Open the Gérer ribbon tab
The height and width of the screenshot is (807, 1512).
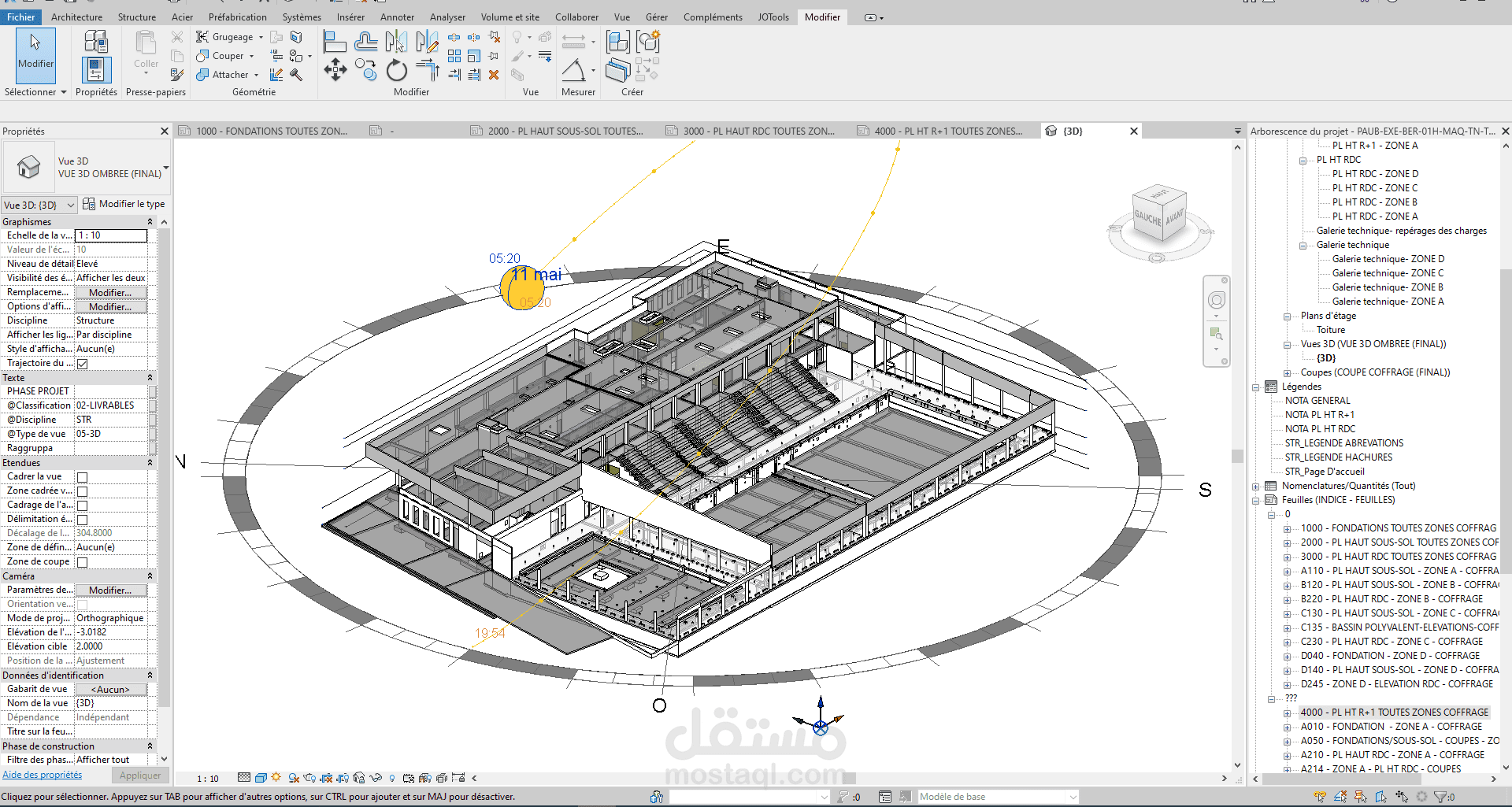click(x=657, y=17)
